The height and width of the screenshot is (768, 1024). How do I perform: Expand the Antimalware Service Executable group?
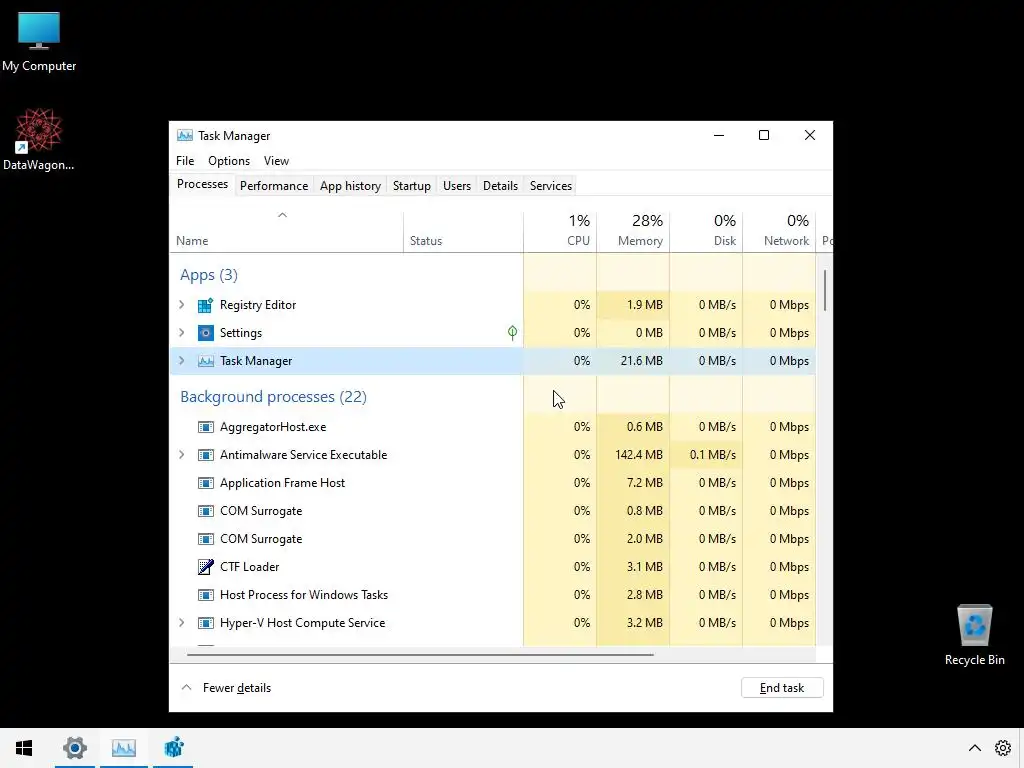pos(182,455)
